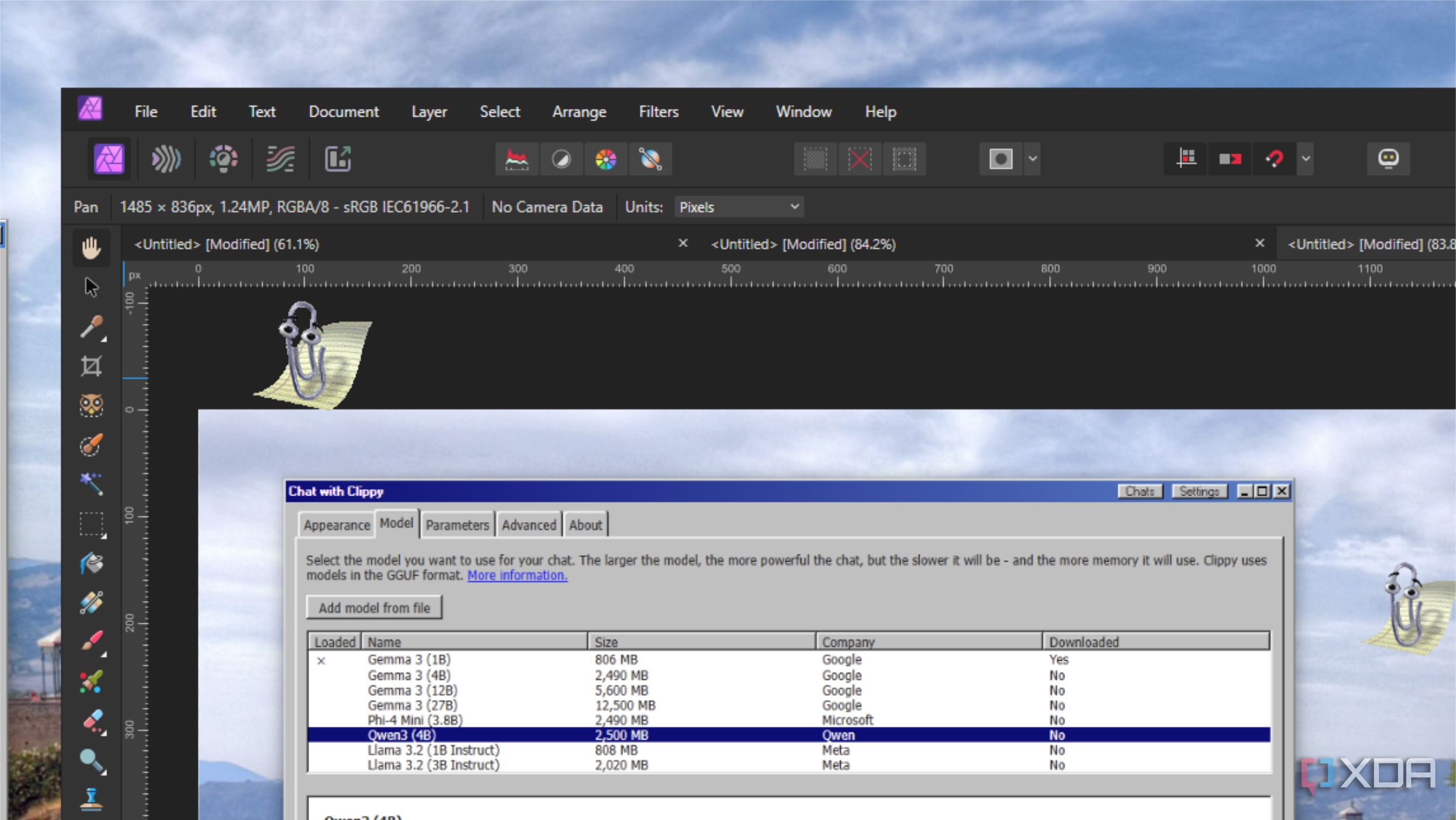Select the View (hand) tool
The height and width of the screenshot is (820, 1456).
[91, 248]
